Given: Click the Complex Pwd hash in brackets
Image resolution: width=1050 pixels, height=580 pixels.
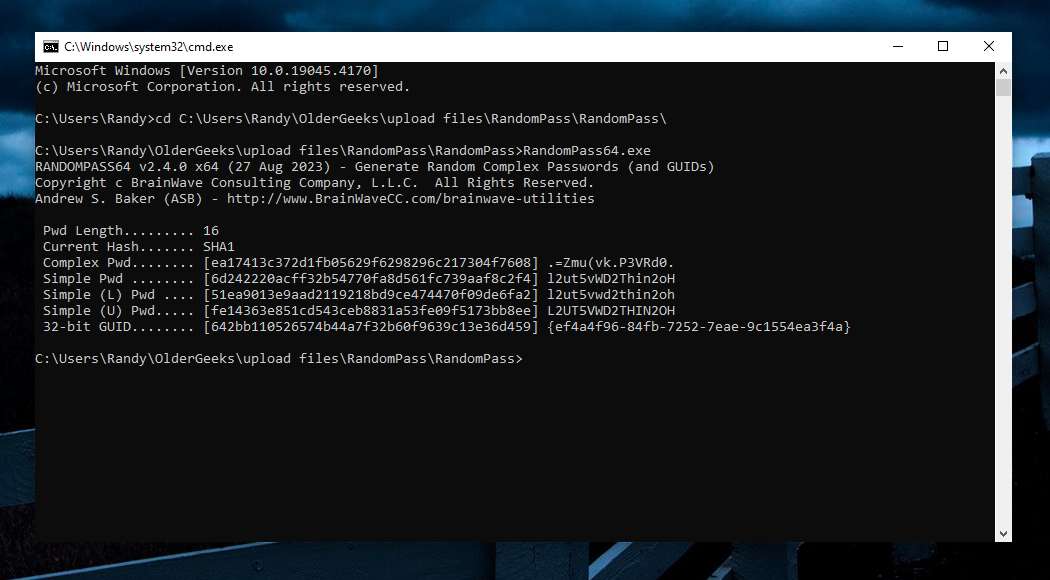Looking at the screenshot, I should [371, 263].
